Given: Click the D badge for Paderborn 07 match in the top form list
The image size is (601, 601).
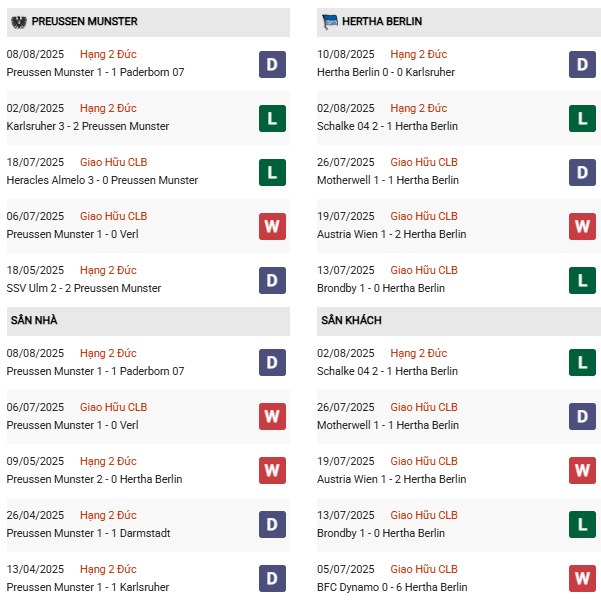Looking at the screenshot, I should point(271,64).
